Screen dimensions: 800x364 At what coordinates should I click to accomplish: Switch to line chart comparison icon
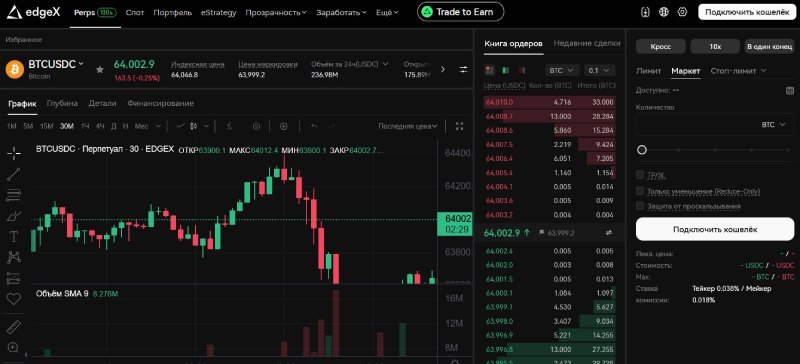pyautogui.click(x=181, y=126)
